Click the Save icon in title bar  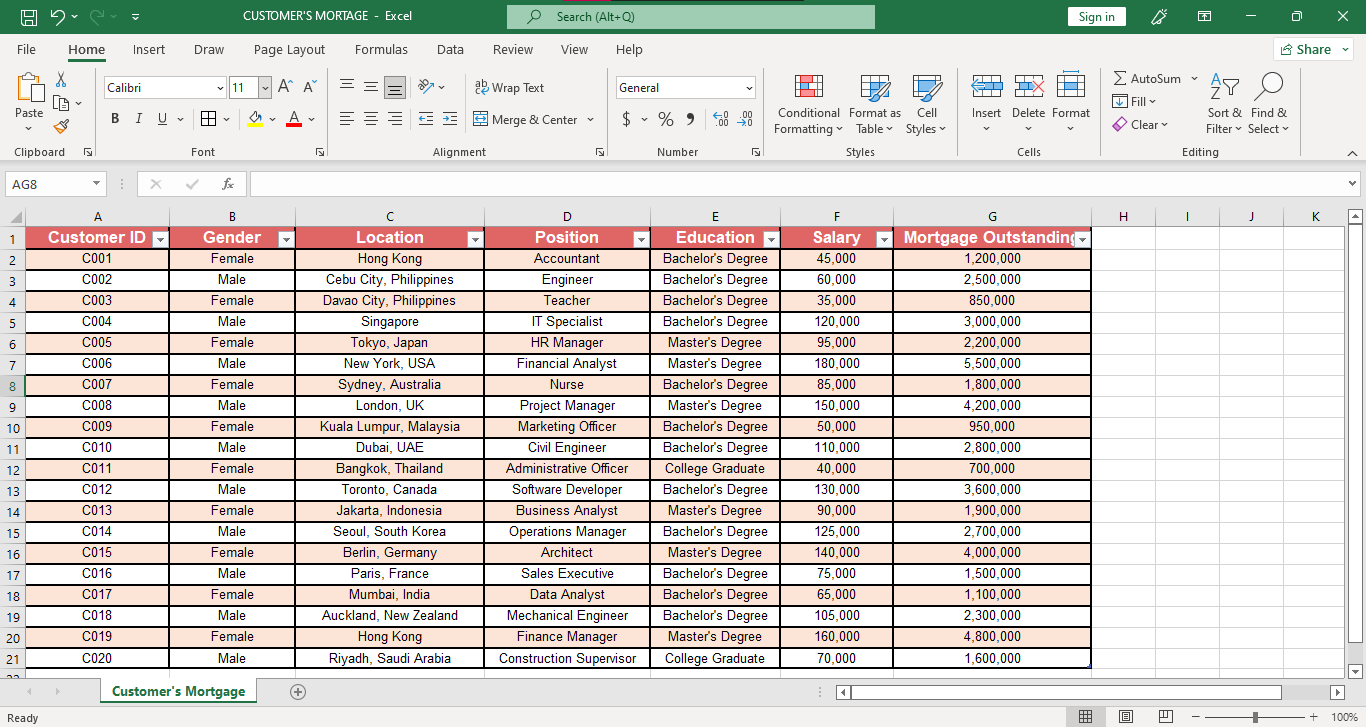(29, 16)
